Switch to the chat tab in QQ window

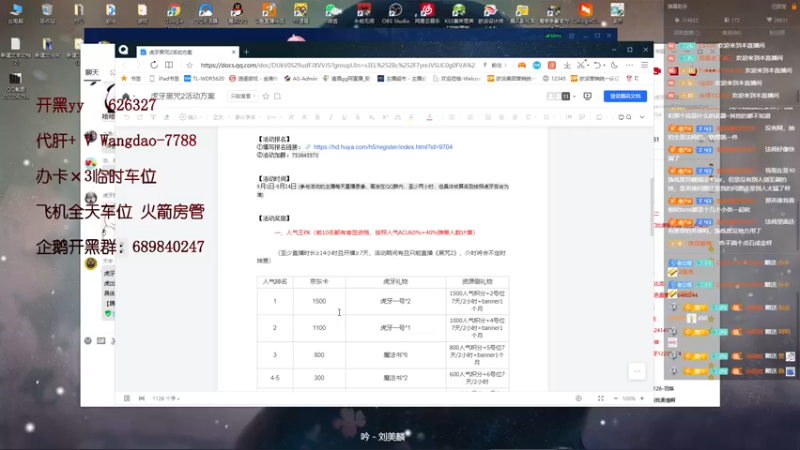pyautogui.click(x=92, y=72)
